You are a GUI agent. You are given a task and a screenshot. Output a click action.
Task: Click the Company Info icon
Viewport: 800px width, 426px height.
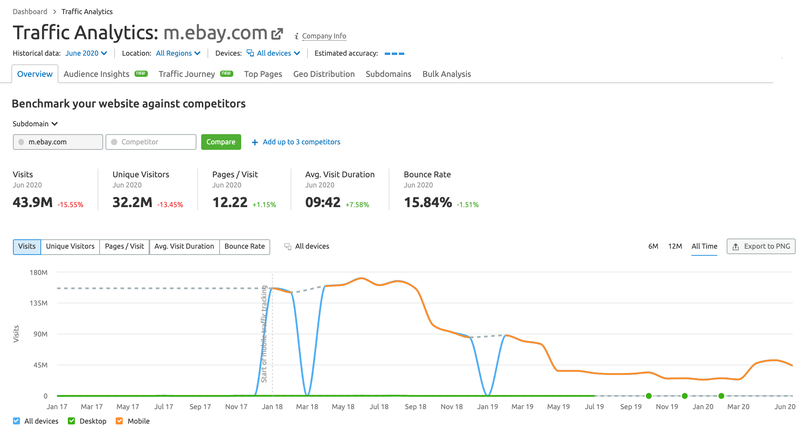[x=295, y=36]
